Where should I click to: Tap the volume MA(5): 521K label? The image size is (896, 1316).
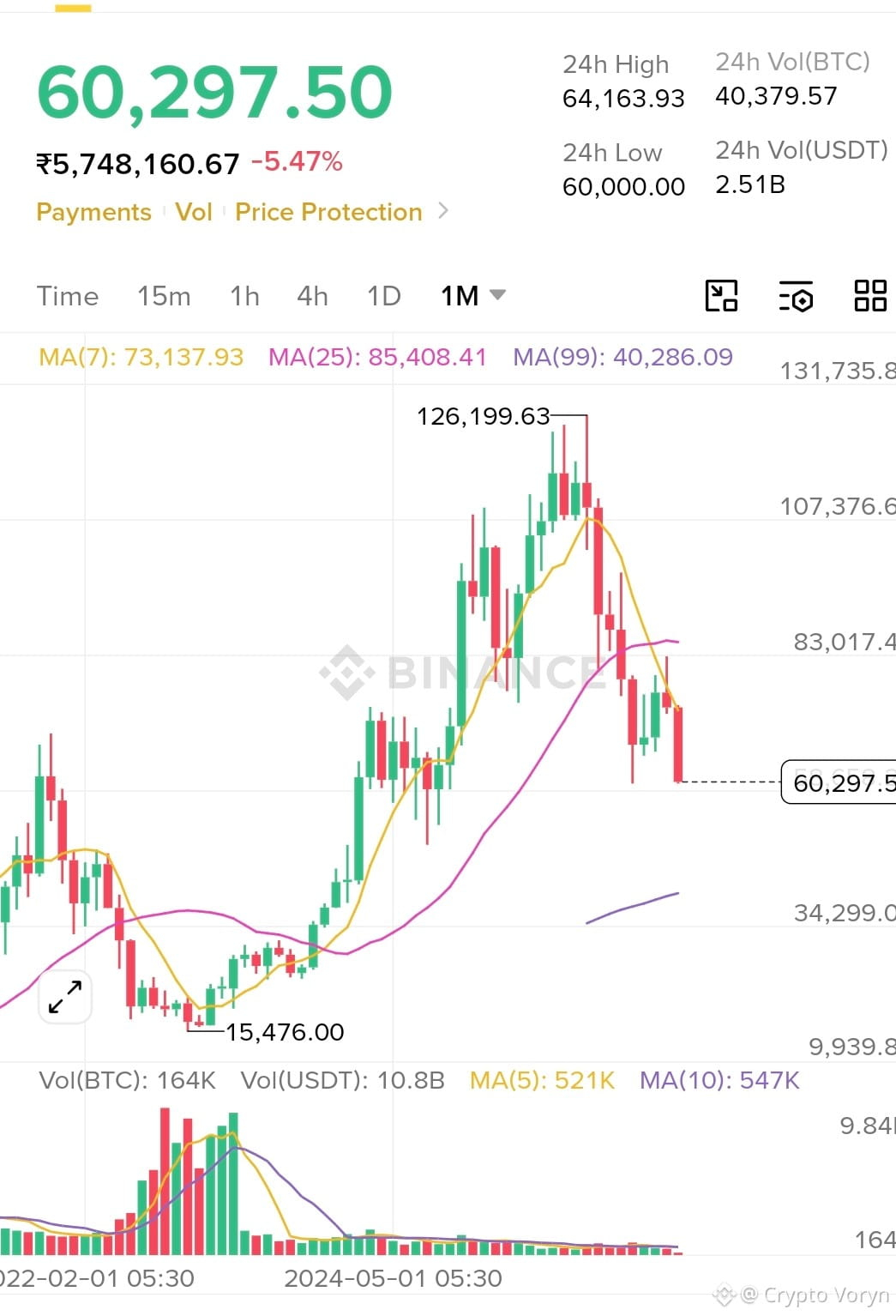[x=542, y=1080]
